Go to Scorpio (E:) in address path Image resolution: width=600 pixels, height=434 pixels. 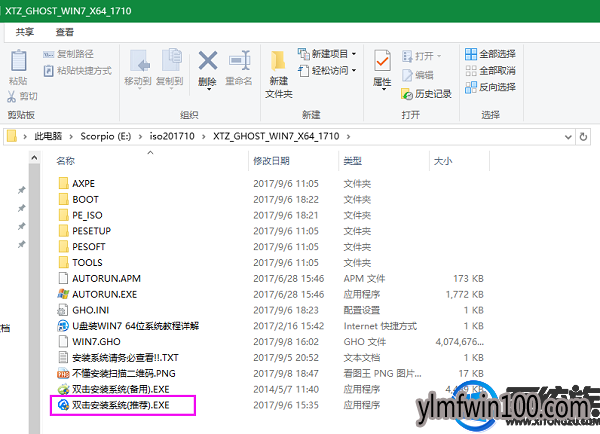coord(106,136)
